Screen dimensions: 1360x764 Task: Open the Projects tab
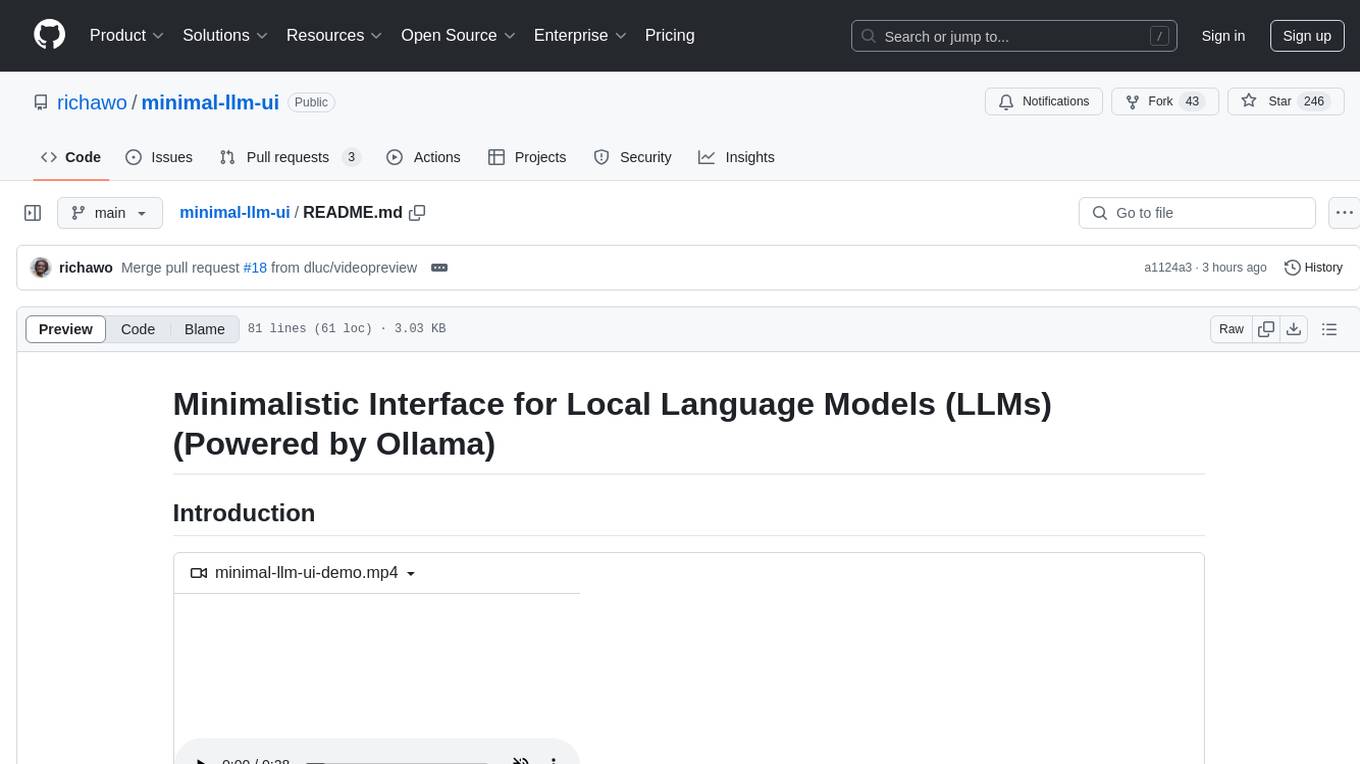coord(527,157)
